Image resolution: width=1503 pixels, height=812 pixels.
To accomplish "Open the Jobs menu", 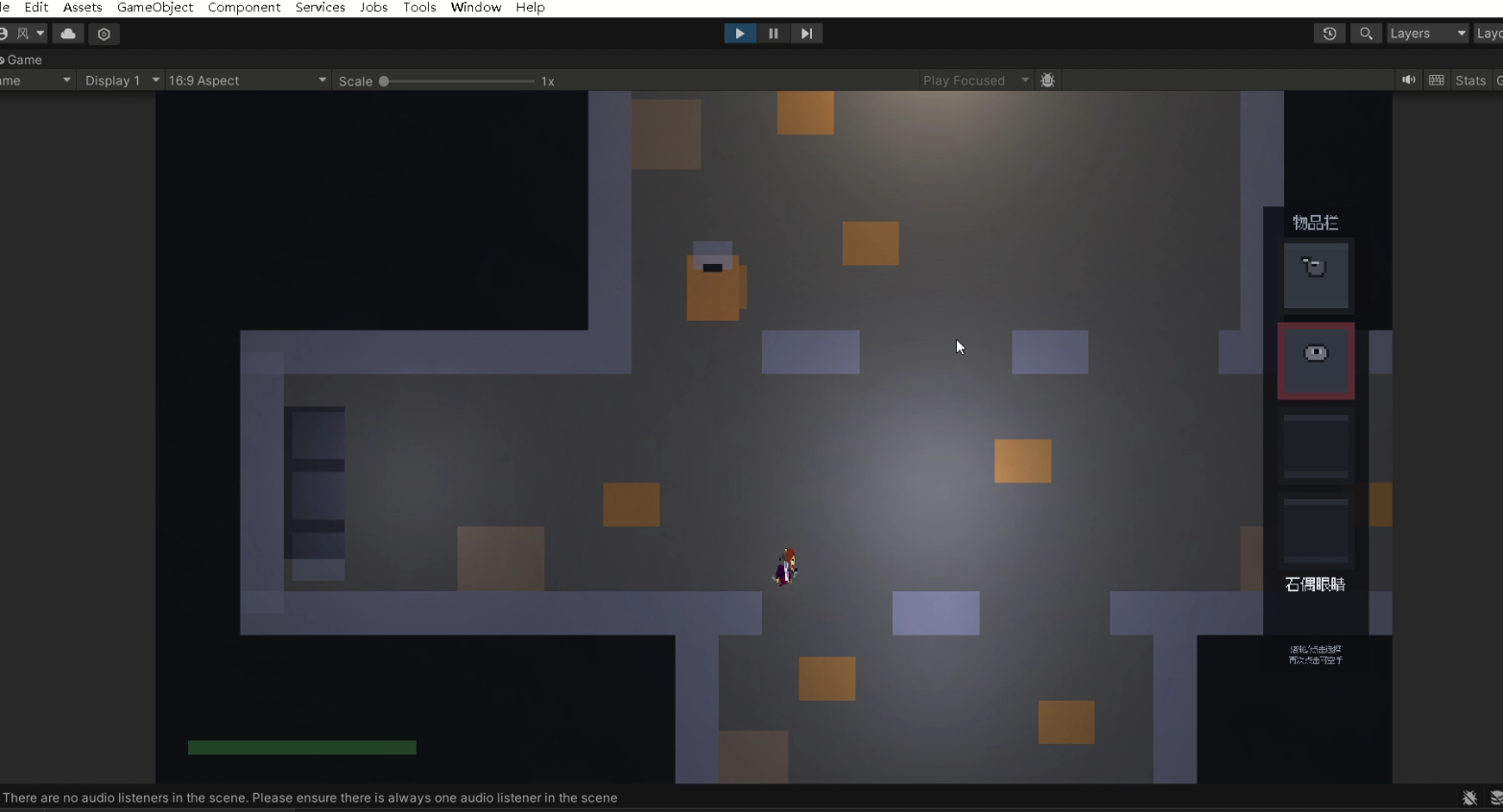I will pos(373,8).
